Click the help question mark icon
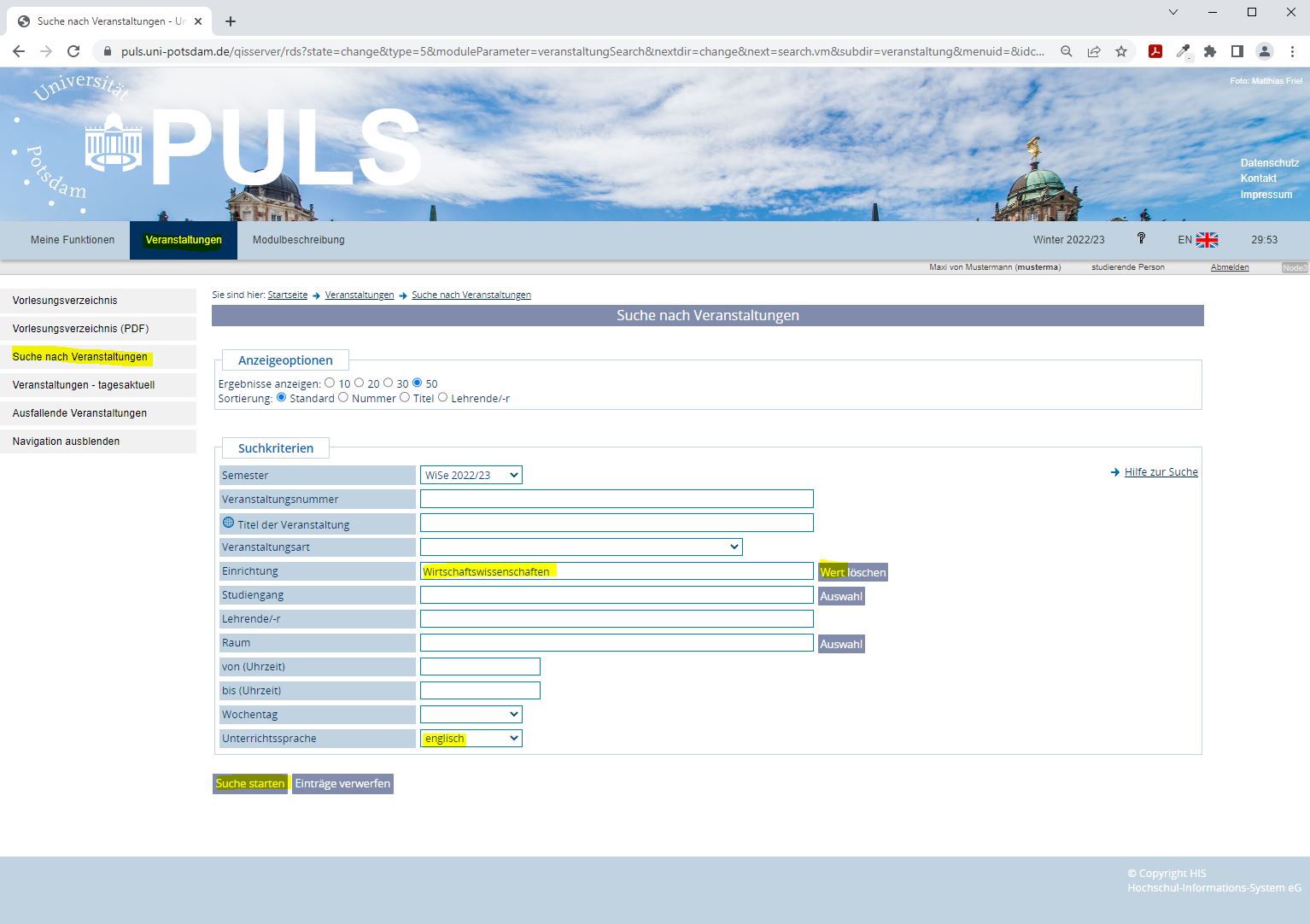The width and height of the screenshot is (1310, 924). pyautogui.click(x=1141, y=239)
